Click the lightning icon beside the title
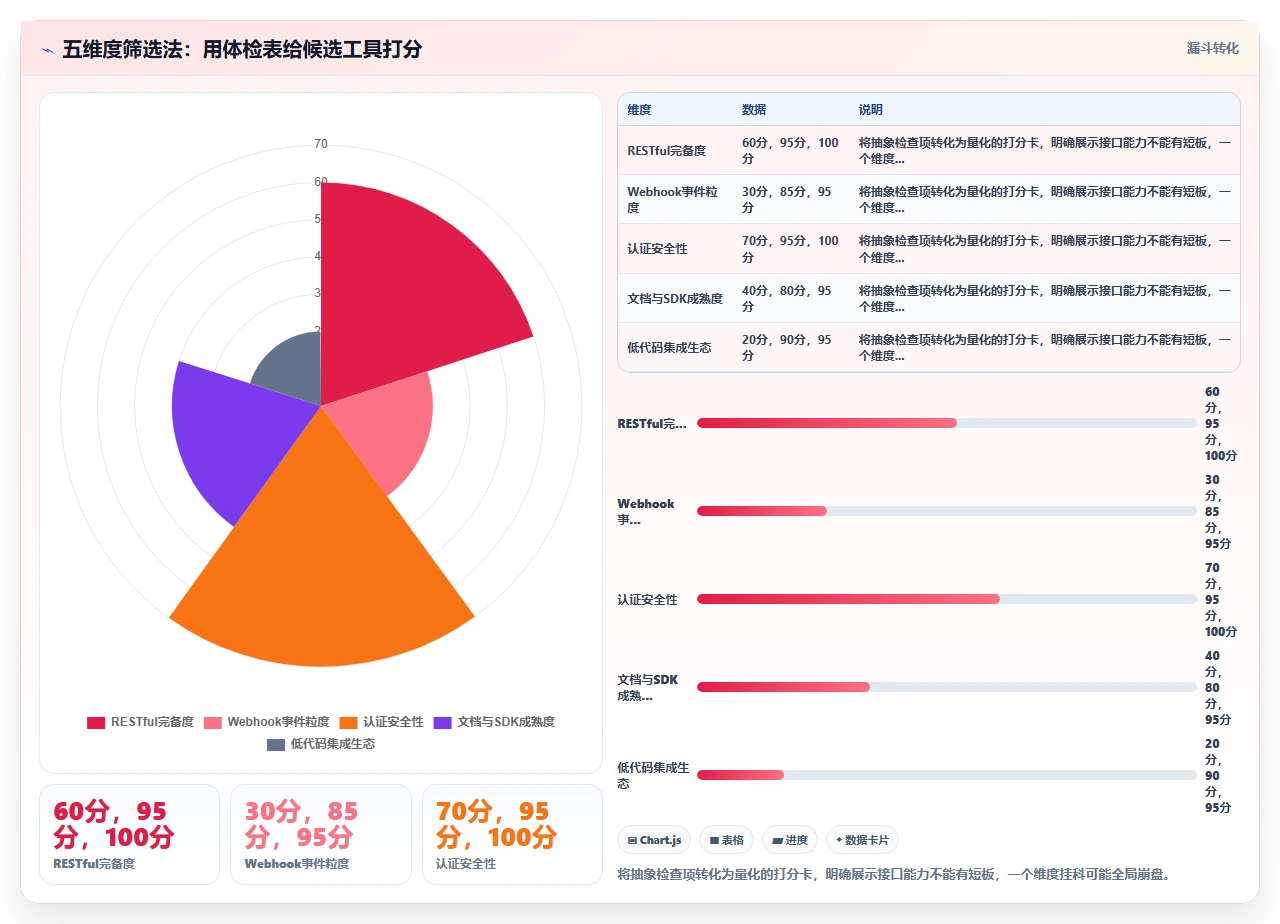The width and height of the screenshot is (1280, 924). [47, 49]
